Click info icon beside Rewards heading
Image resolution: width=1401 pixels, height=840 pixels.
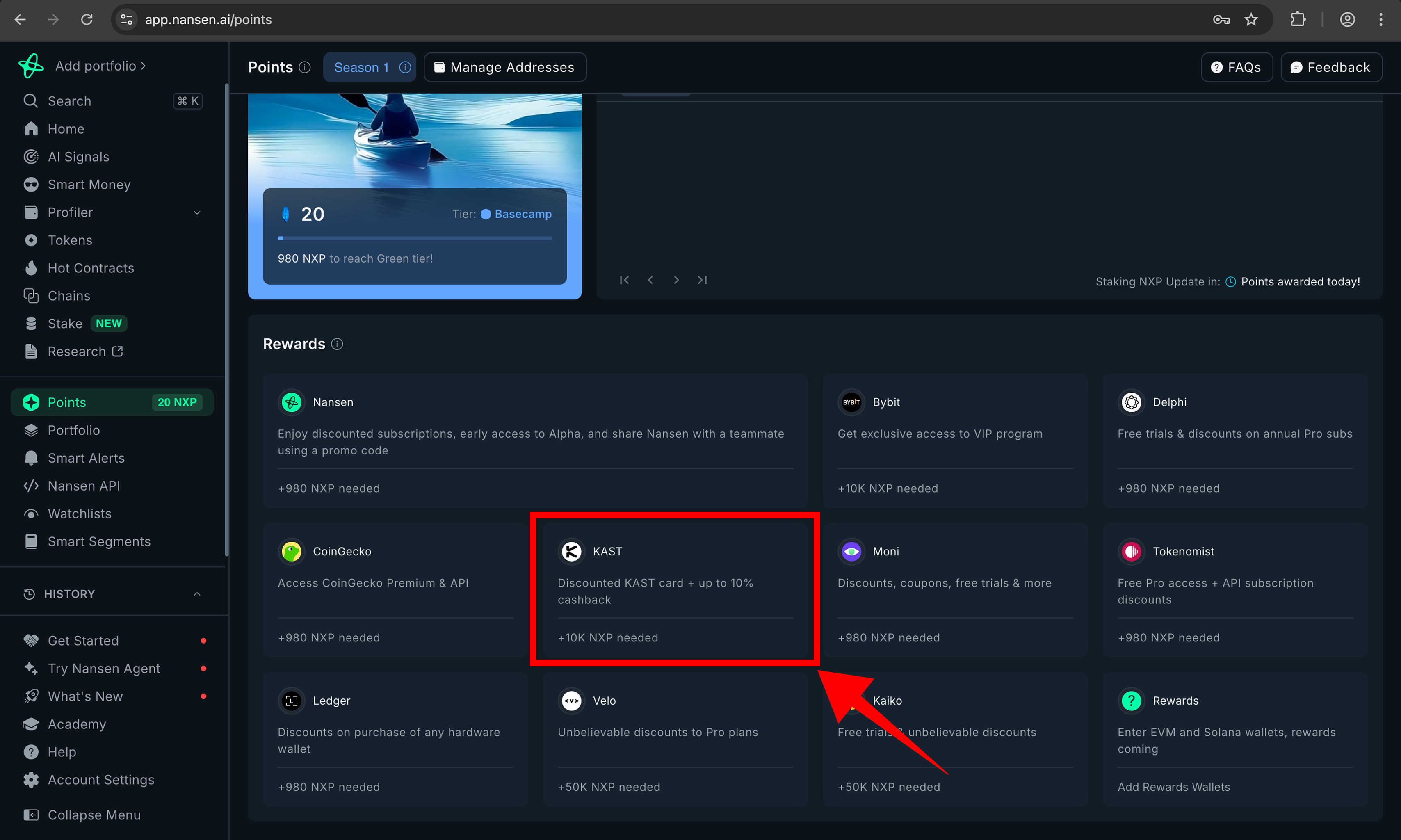point(337,344)
